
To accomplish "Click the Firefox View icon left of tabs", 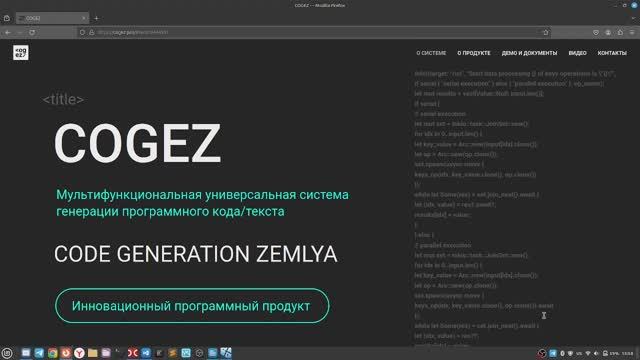I will pos(7,18).
